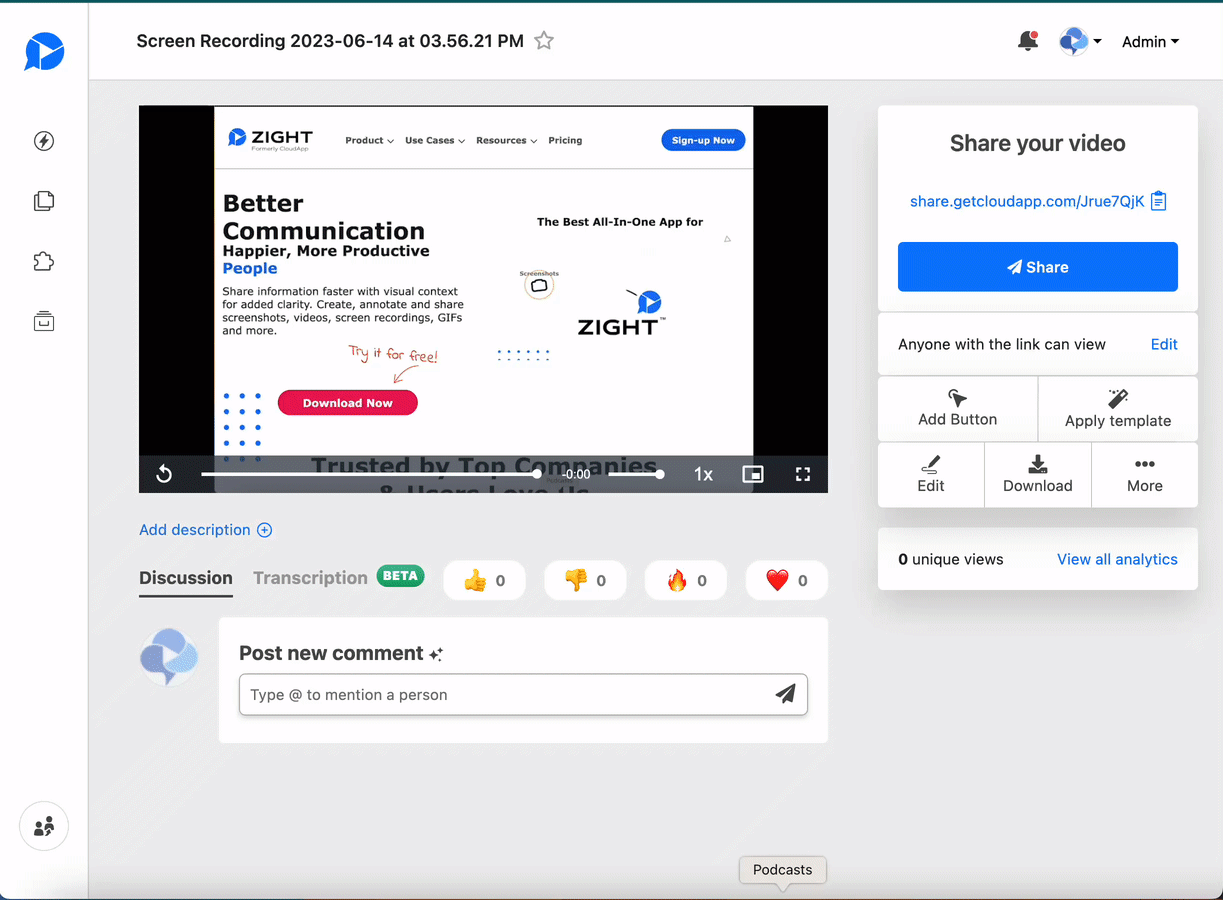Image resolution: width=1223 pixels, height=900 pixels.
Task: Open the stacked files sidebar icon
Action: 44,201
